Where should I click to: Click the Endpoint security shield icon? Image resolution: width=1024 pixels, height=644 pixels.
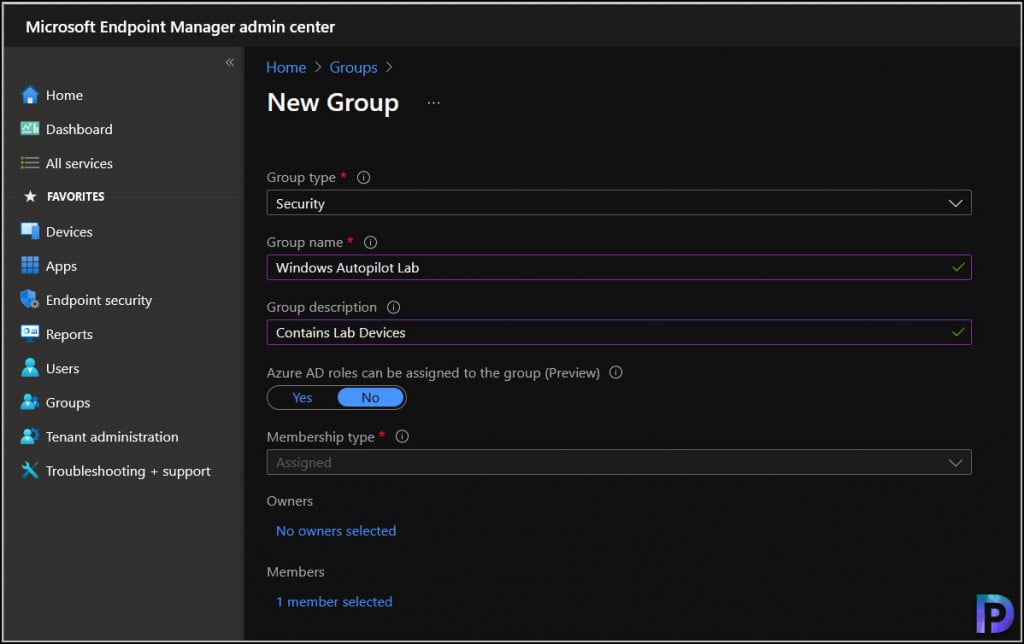[x=30, y=299]
